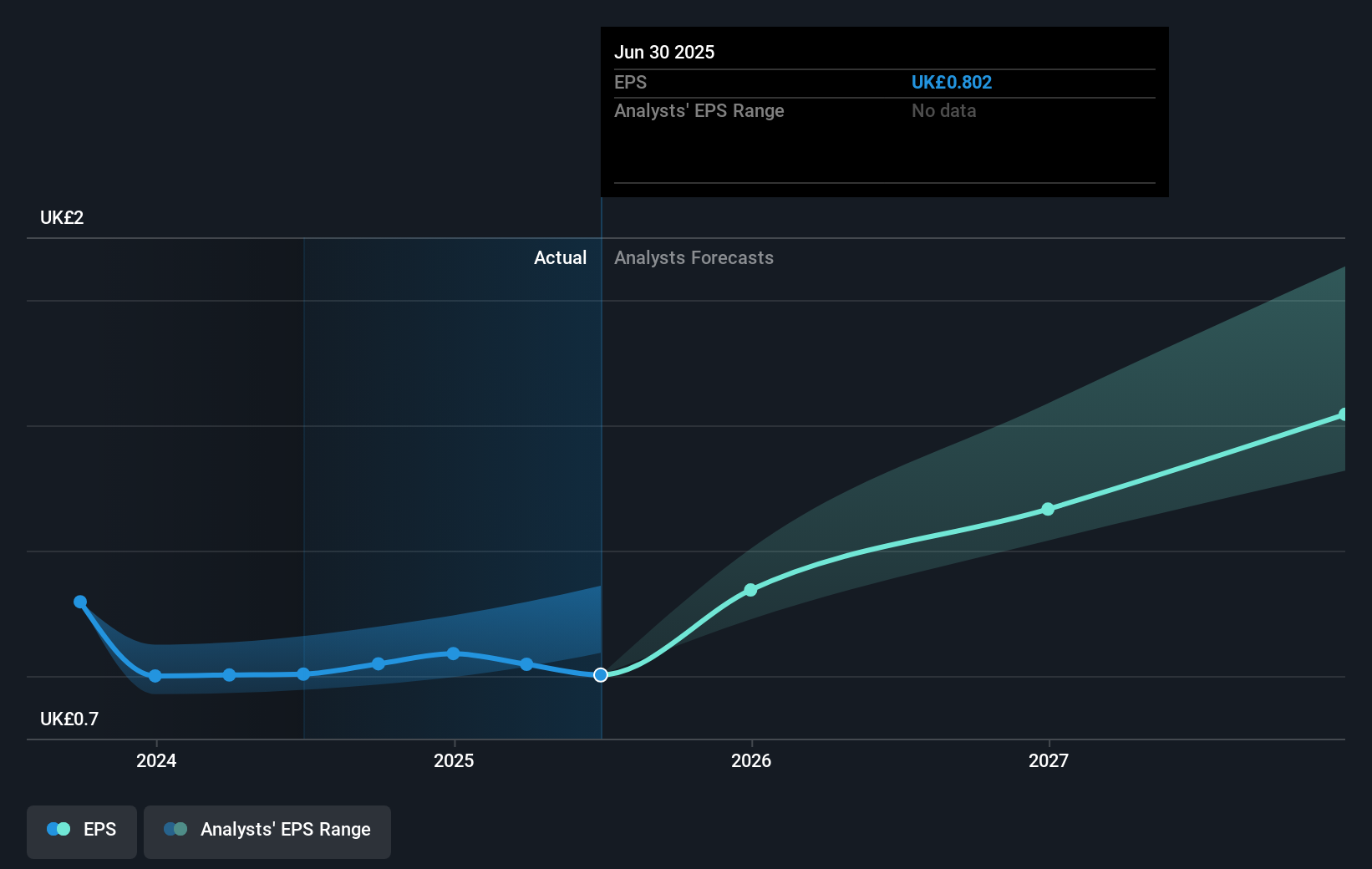The image size is (1372, 869).
Task: Switch to the Actual section of the chart
Action: point(560,258)
